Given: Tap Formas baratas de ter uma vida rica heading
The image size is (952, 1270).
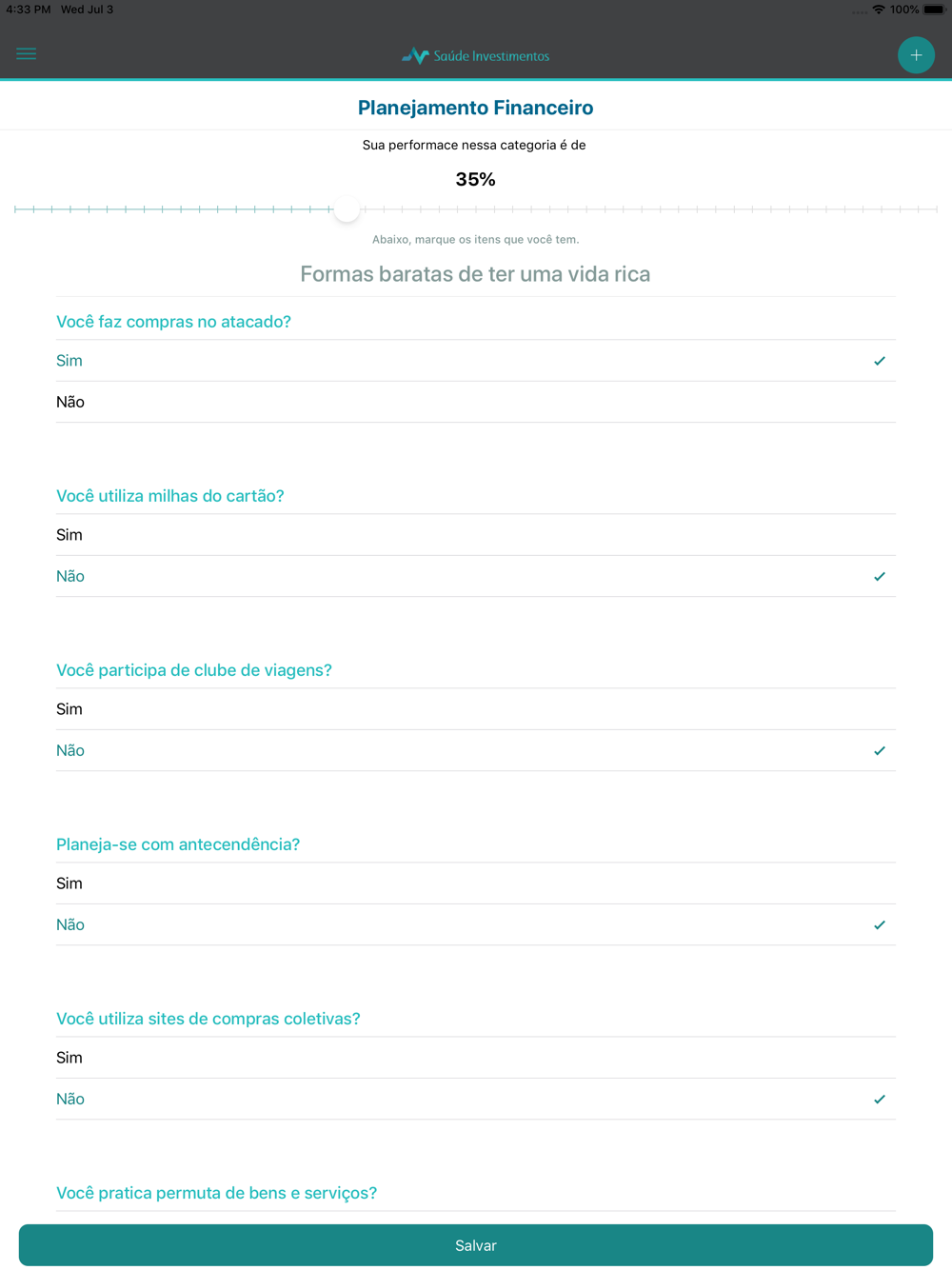Looking at the screenshot, I should 475,274.
